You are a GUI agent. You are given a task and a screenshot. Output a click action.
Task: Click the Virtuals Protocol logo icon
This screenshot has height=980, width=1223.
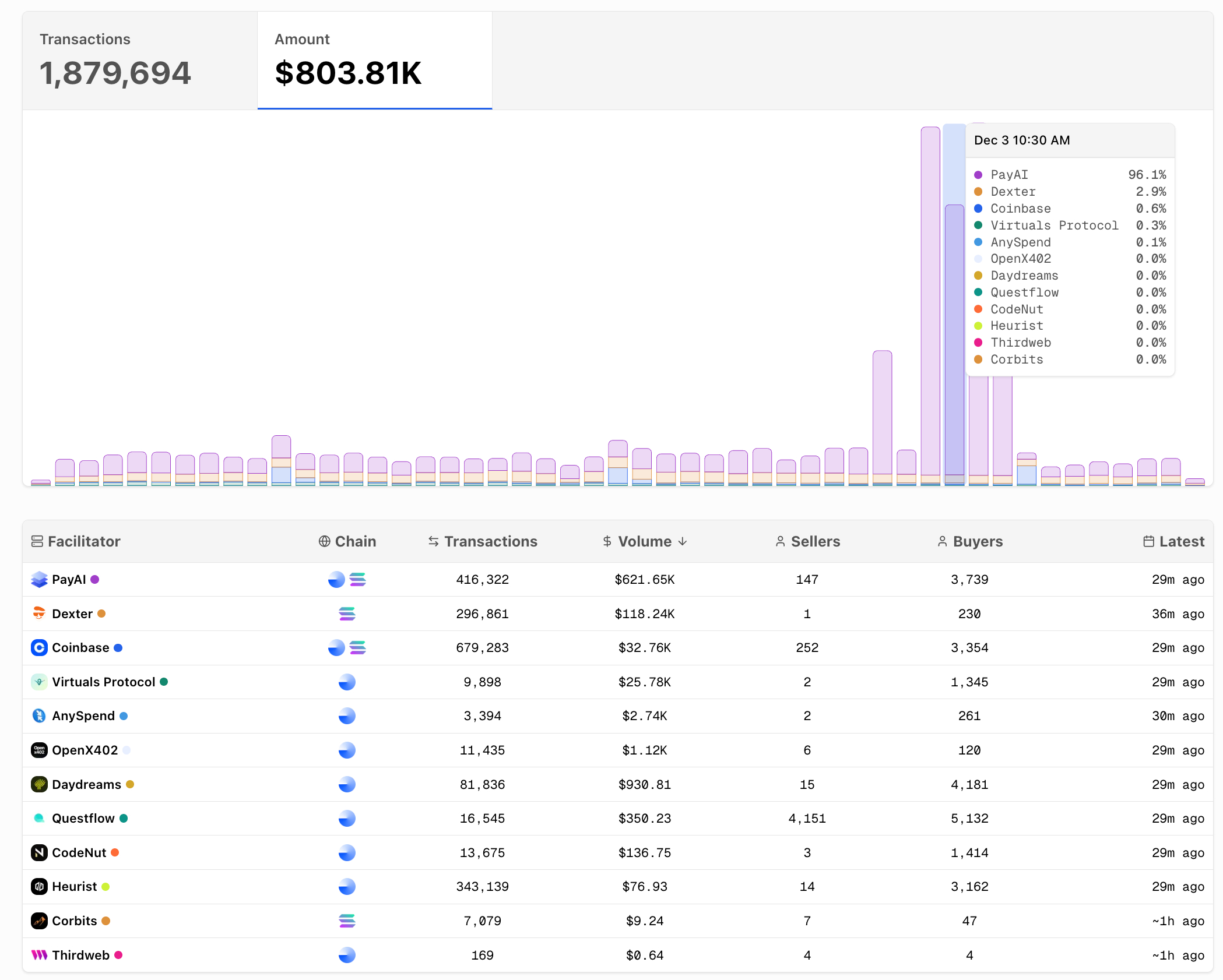coord(39,682)
